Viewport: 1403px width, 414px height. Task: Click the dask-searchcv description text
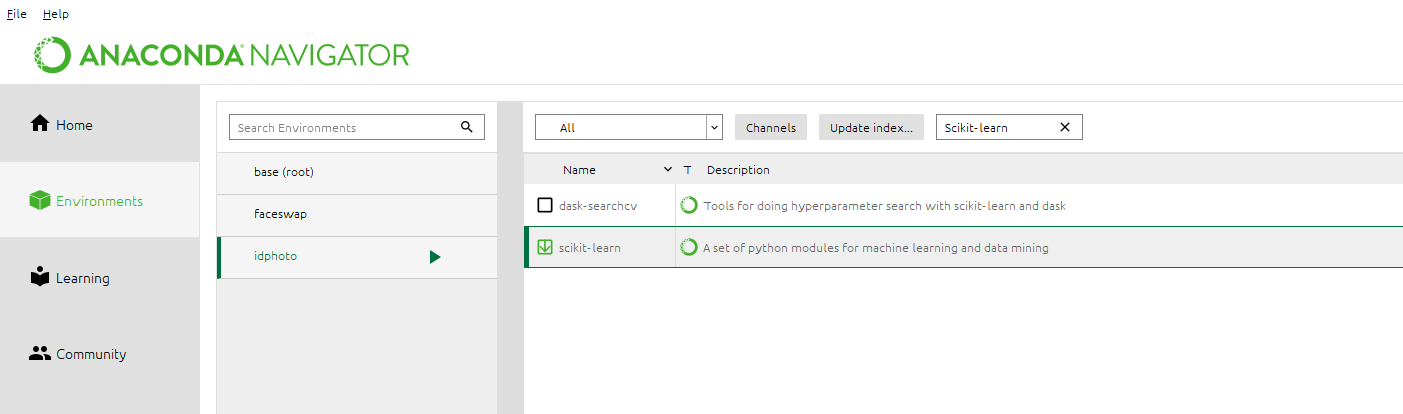pyautogui.click(x=884, y=205)
